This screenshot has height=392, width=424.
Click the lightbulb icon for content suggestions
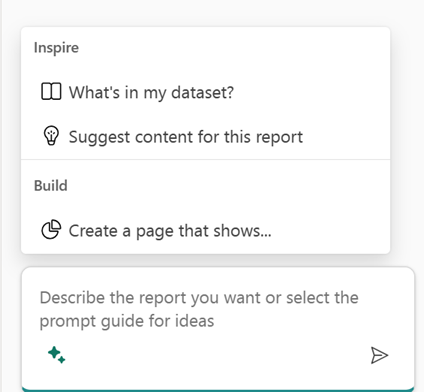point(51,136)
